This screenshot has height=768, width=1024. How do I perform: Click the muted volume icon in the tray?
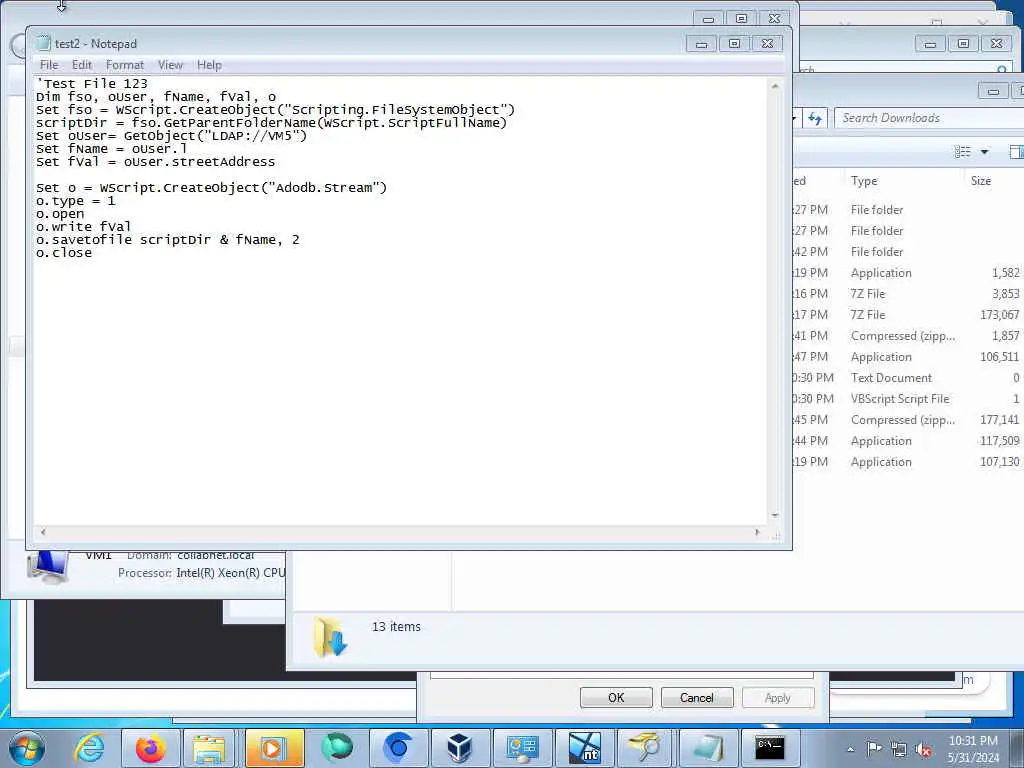tap(923, 749)
